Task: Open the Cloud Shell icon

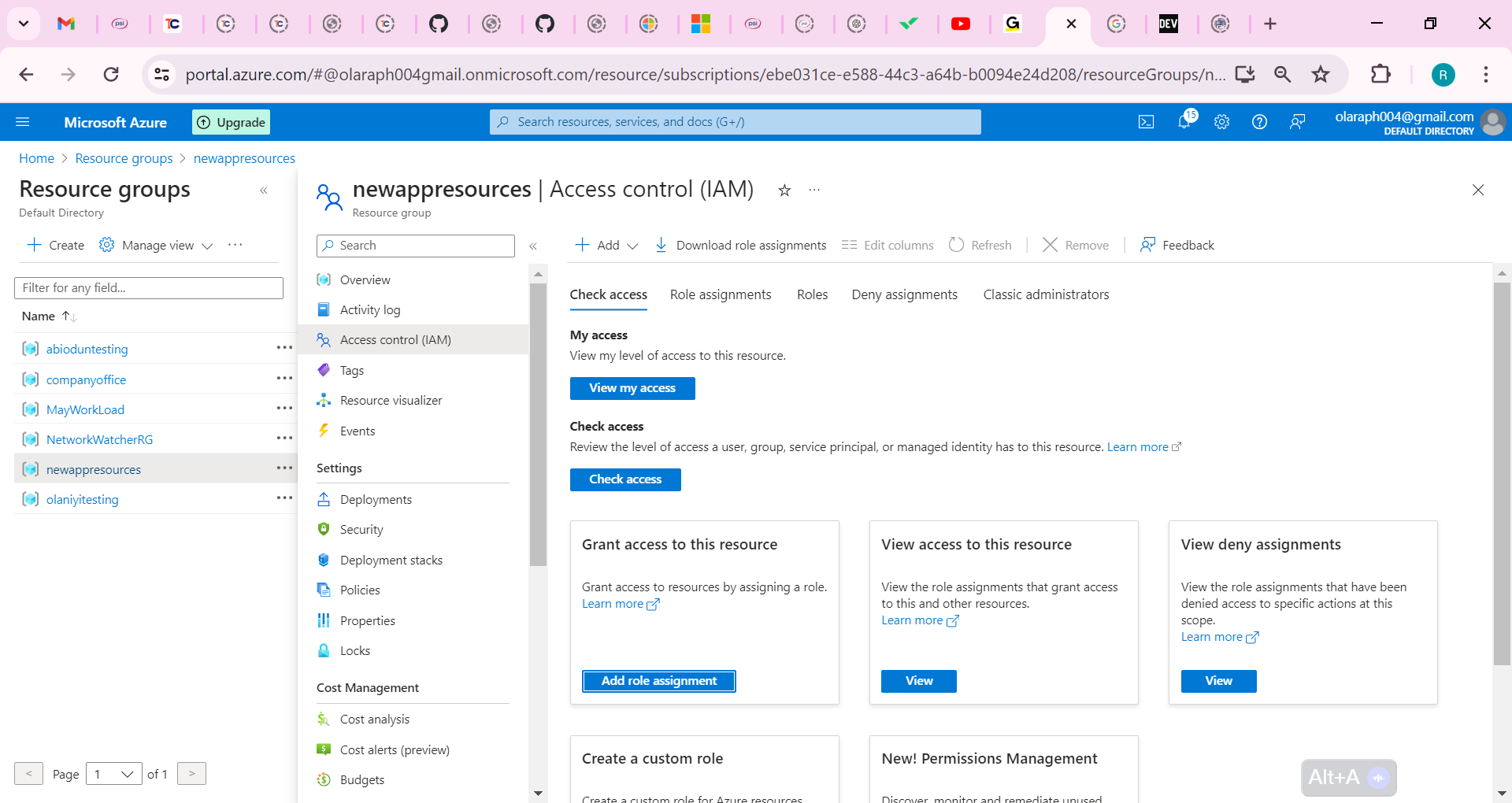Action: pos(1147,122)
